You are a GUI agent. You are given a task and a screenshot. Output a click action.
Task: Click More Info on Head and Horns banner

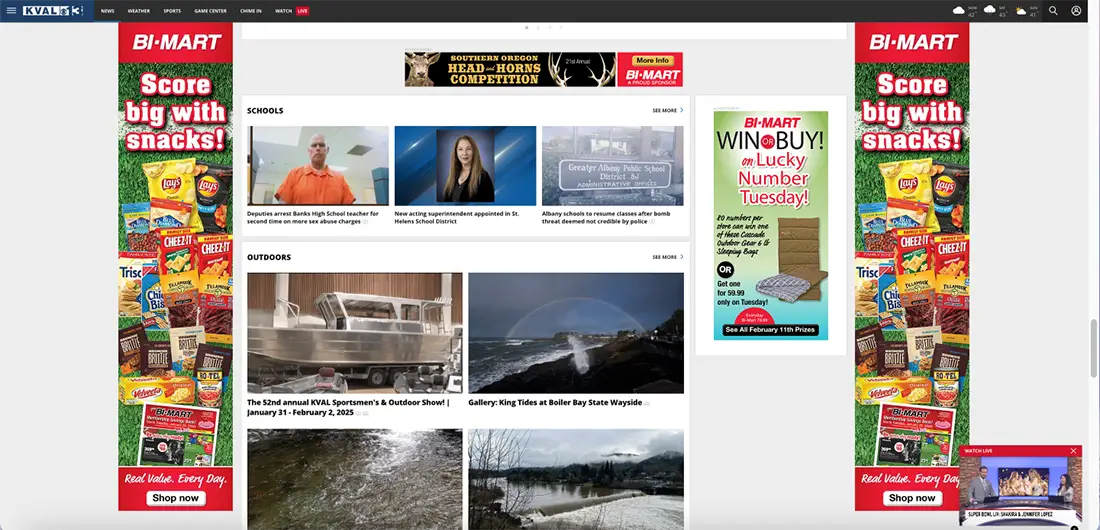[x=652, y=60]
